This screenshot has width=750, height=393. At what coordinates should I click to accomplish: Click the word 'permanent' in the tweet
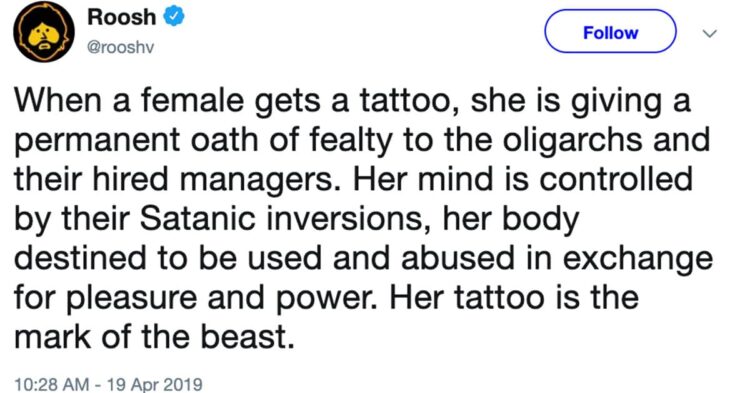tap(98, 142)
